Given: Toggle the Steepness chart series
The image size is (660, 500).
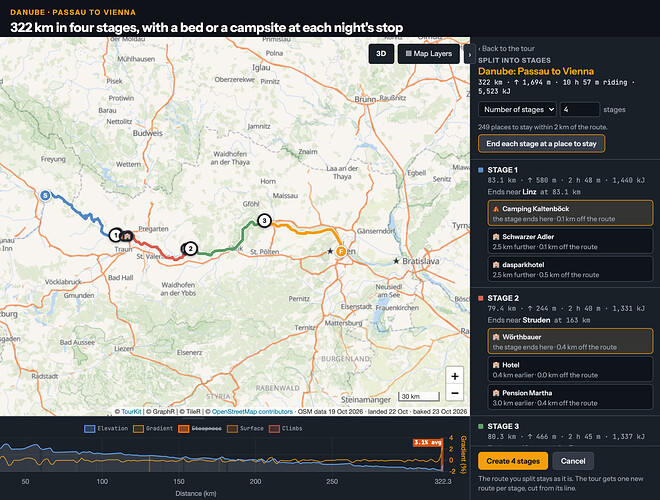Looking at the screenshot, I should click(200, 428).
